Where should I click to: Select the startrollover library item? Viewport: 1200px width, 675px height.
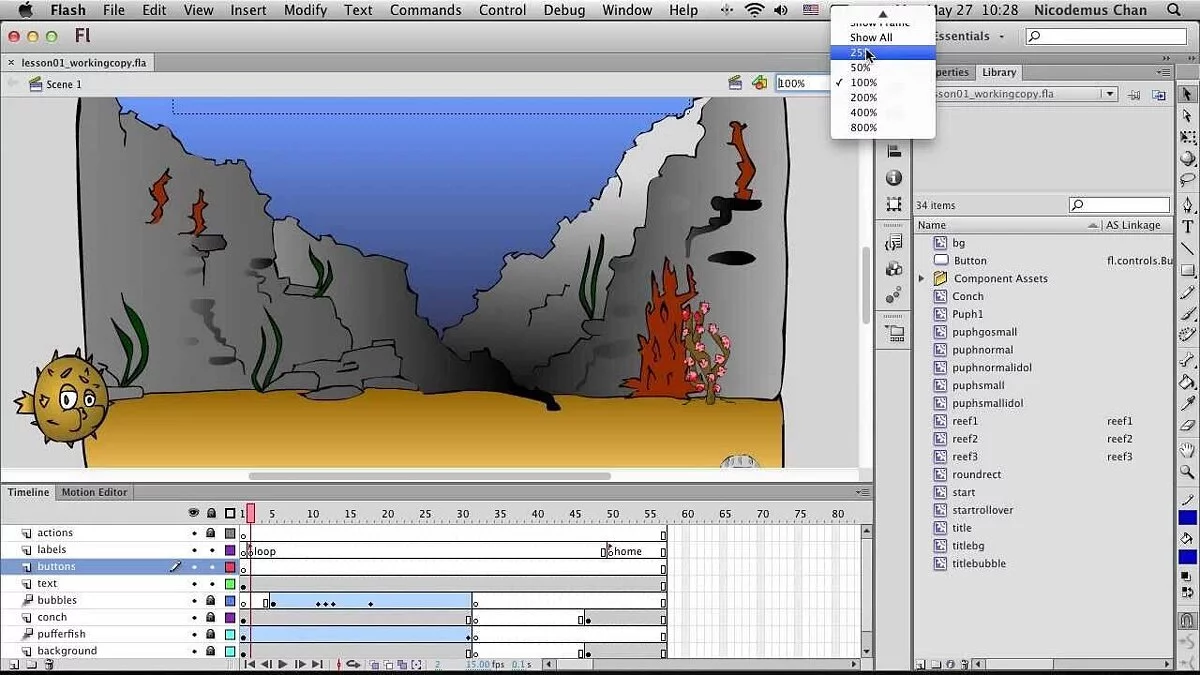pos(982,510)
